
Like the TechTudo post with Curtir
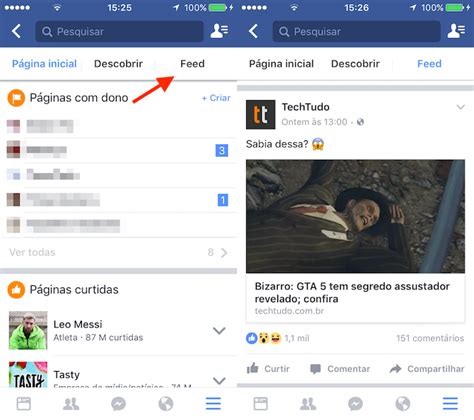click(268, 369)
